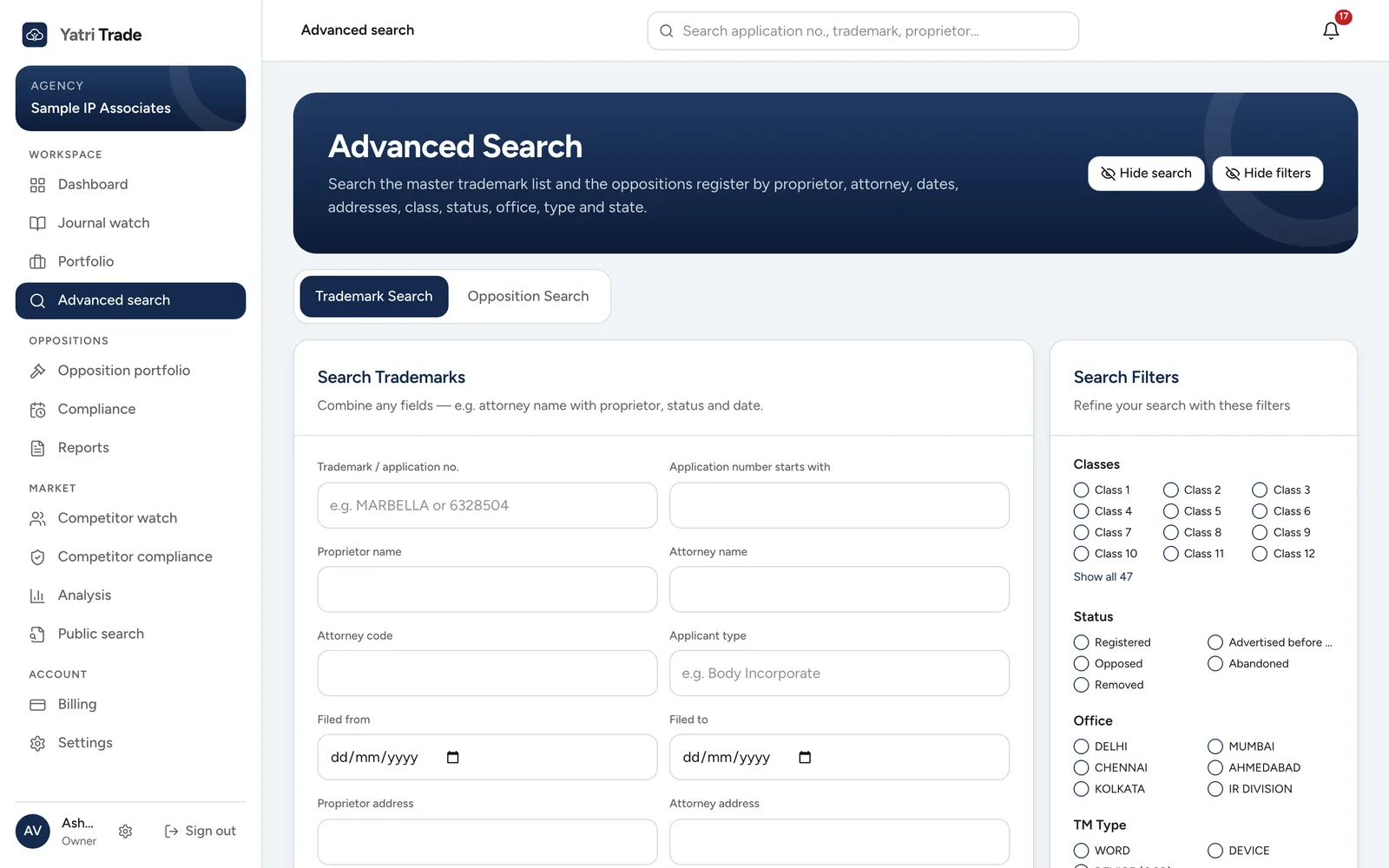Click the Application number starts with field
This screenshot has width=1389, height=868.
coord(839,505)
